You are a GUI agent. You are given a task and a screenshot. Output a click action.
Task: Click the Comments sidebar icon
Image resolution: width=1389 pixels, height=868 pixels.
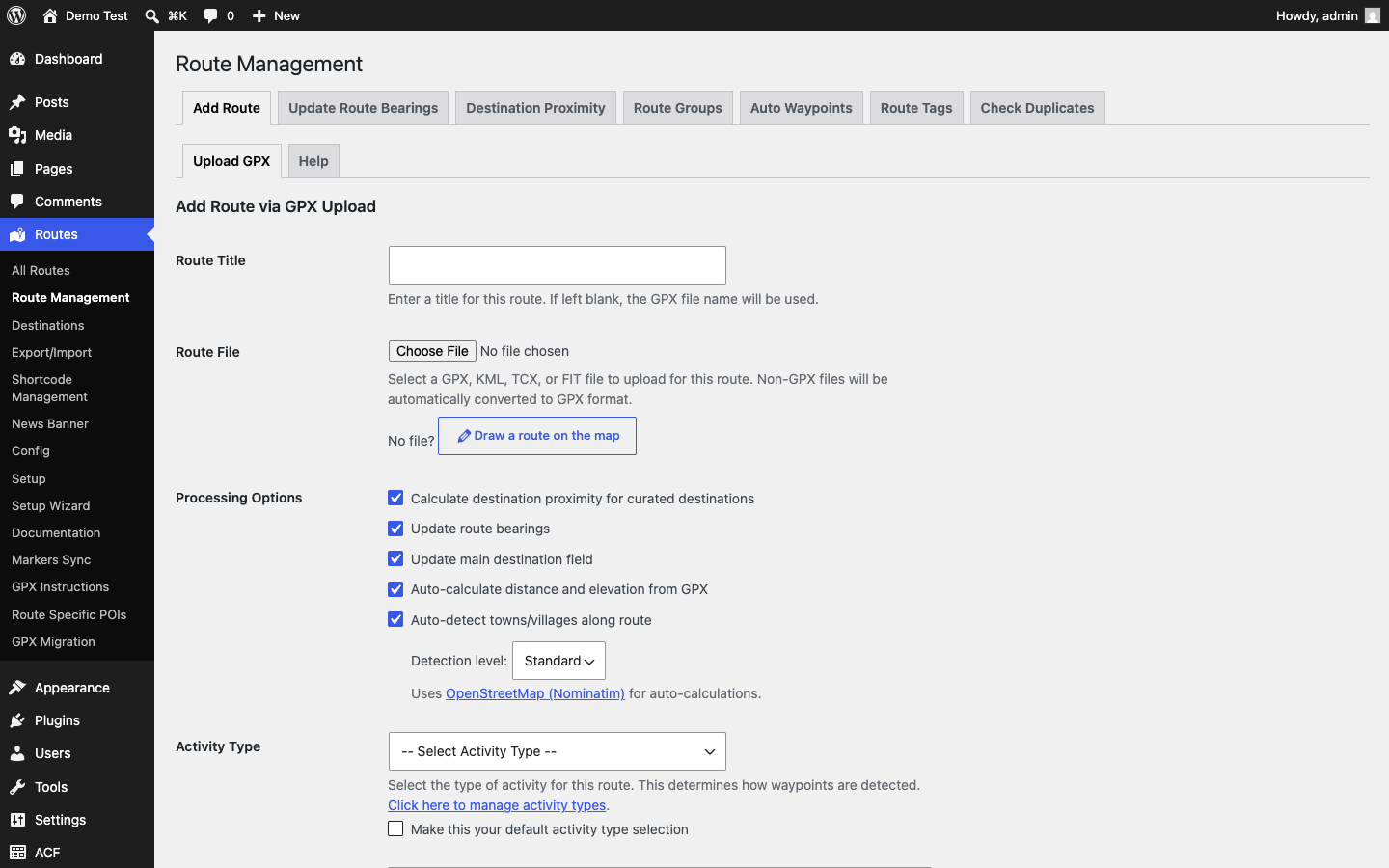click(x=17, y=202)
